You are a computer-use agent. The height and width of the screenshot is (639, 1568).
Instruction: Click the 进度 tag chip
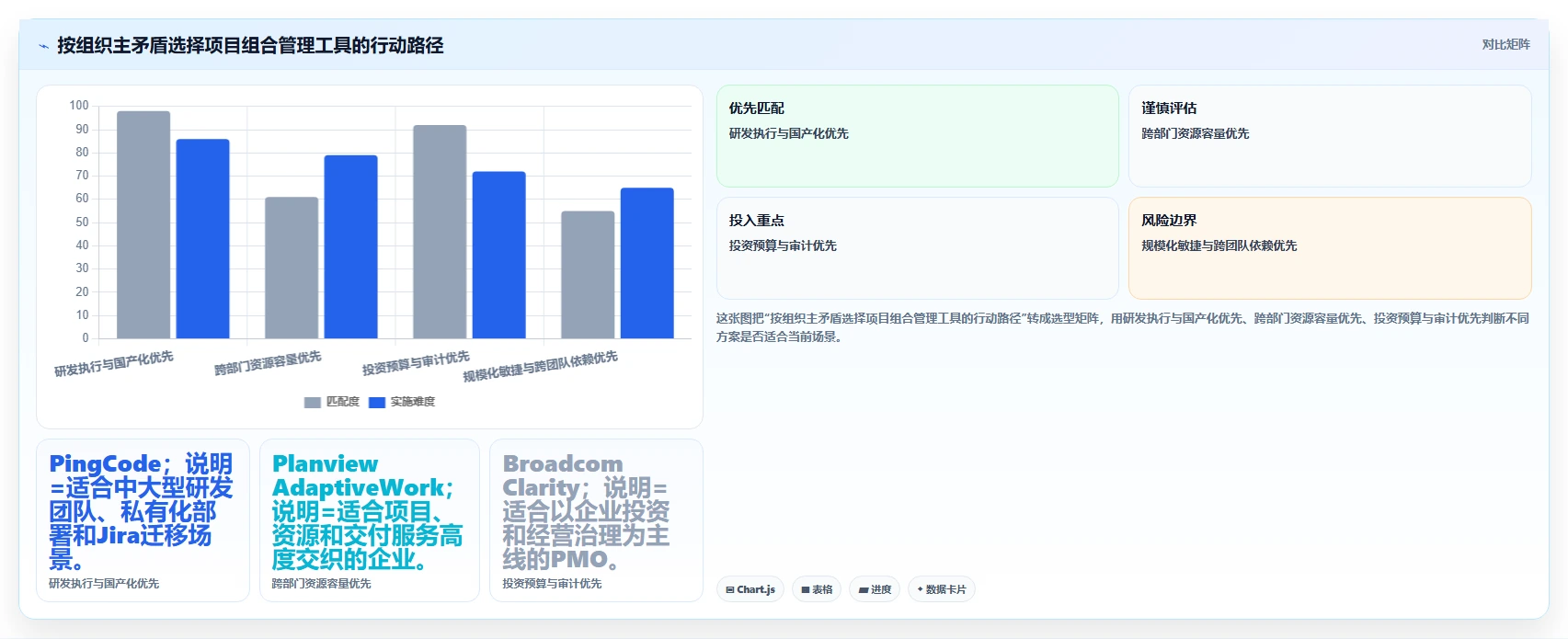(875, 589)
